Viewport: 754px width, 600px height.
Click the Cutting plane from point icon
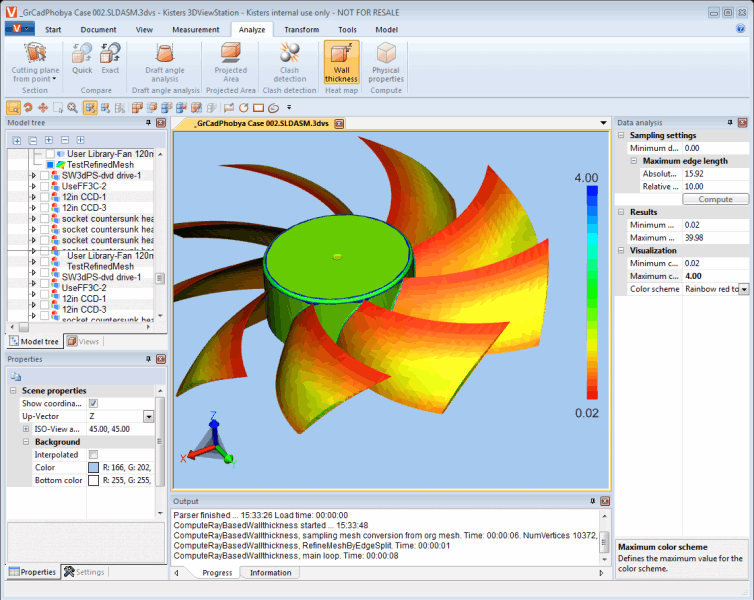click(35, 53)
